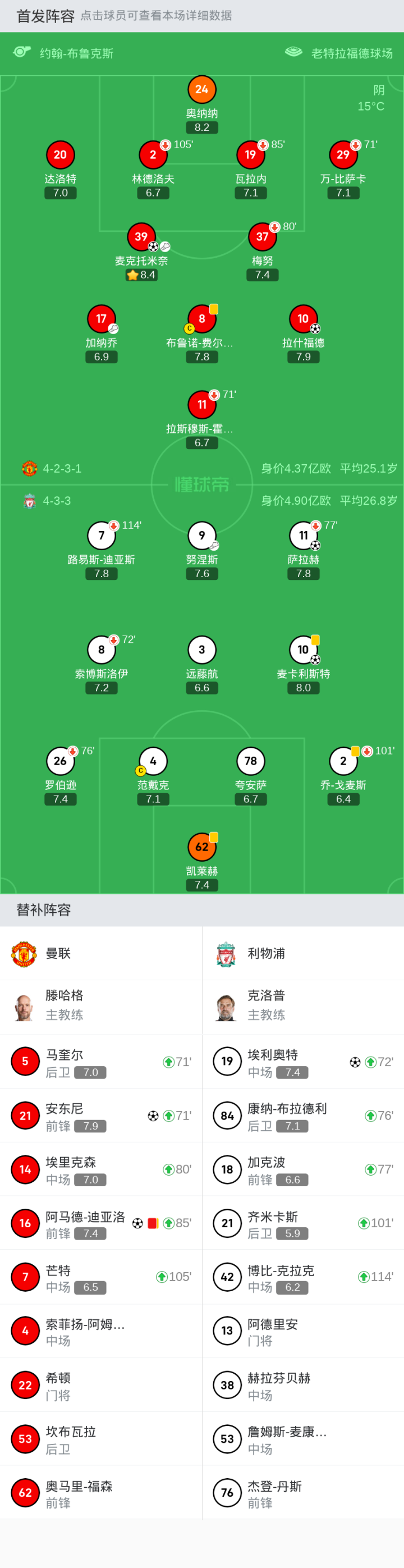Tap goalkeeper 凯莱赫's number 62 circle
Image resolution: width=404 pixels, height=1568 pixels.
click(202, 847)
